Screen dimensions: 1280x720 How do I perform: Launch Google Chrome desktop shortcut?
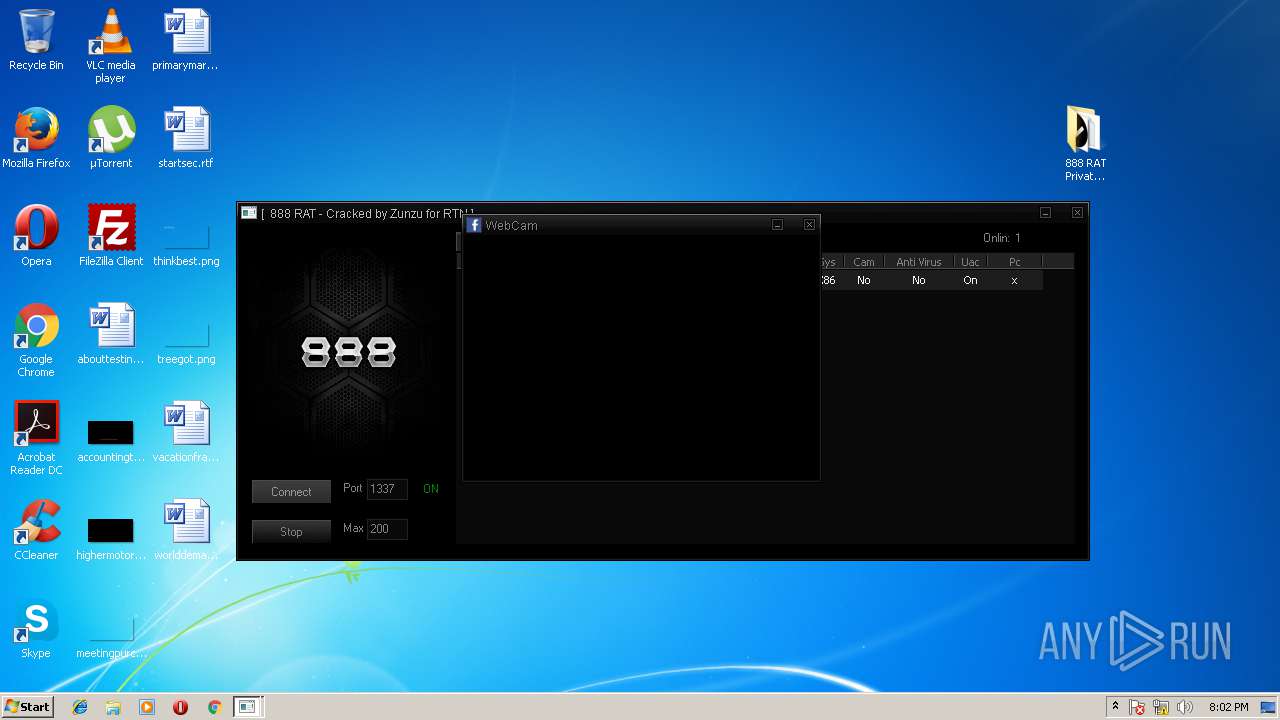pos(36,340)
